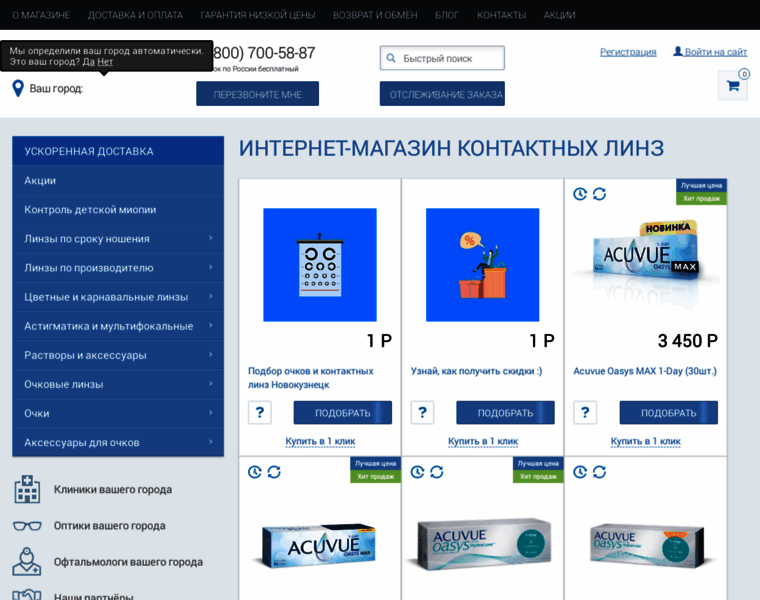Click ПОДОБРАТЬ for Подбор очков и контактных линз
Viewport: 760px width, 600px height.
click(343, 412)
